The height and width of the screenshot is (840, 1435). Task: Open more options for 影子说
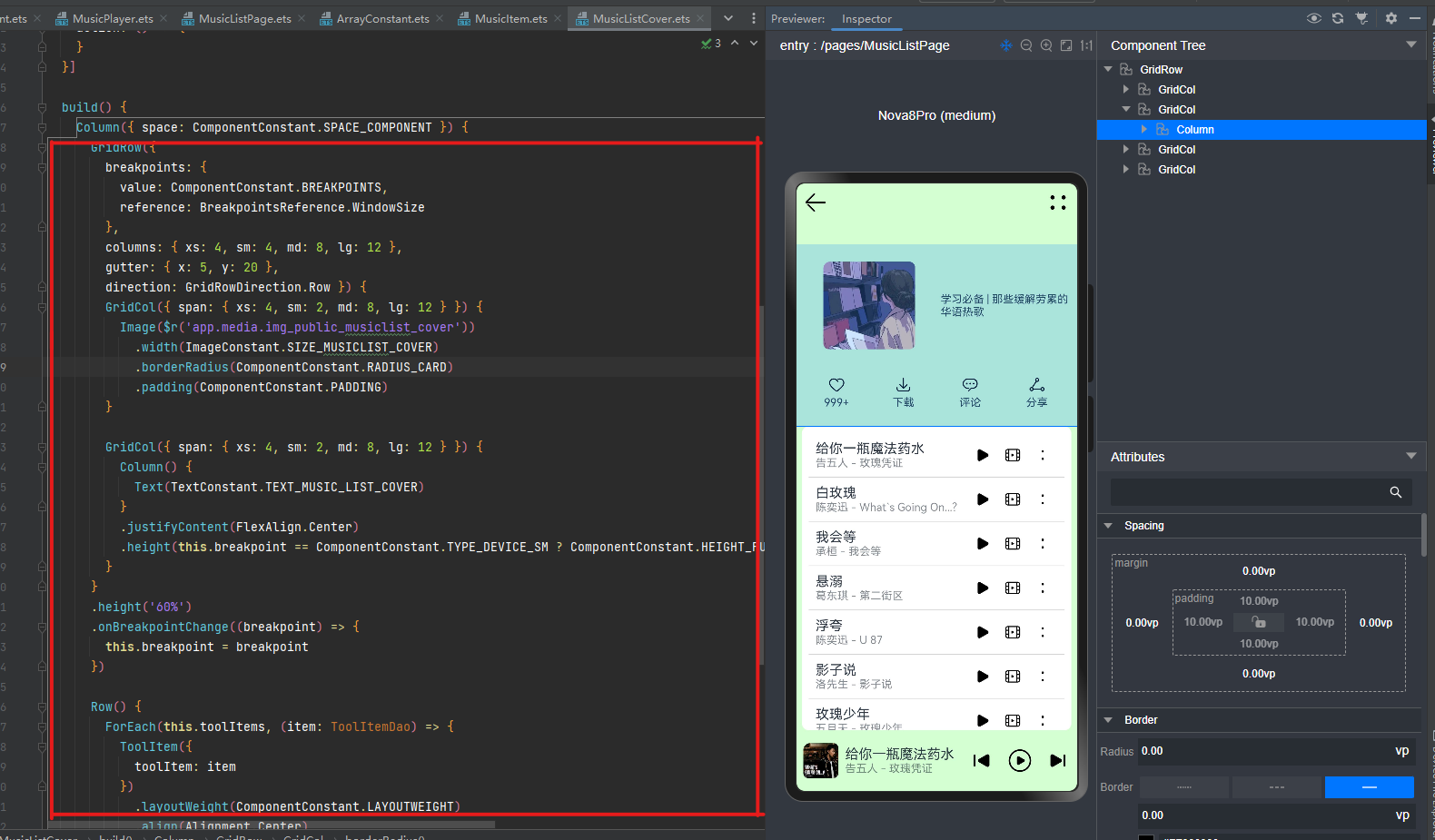(x=1043, y=677)
